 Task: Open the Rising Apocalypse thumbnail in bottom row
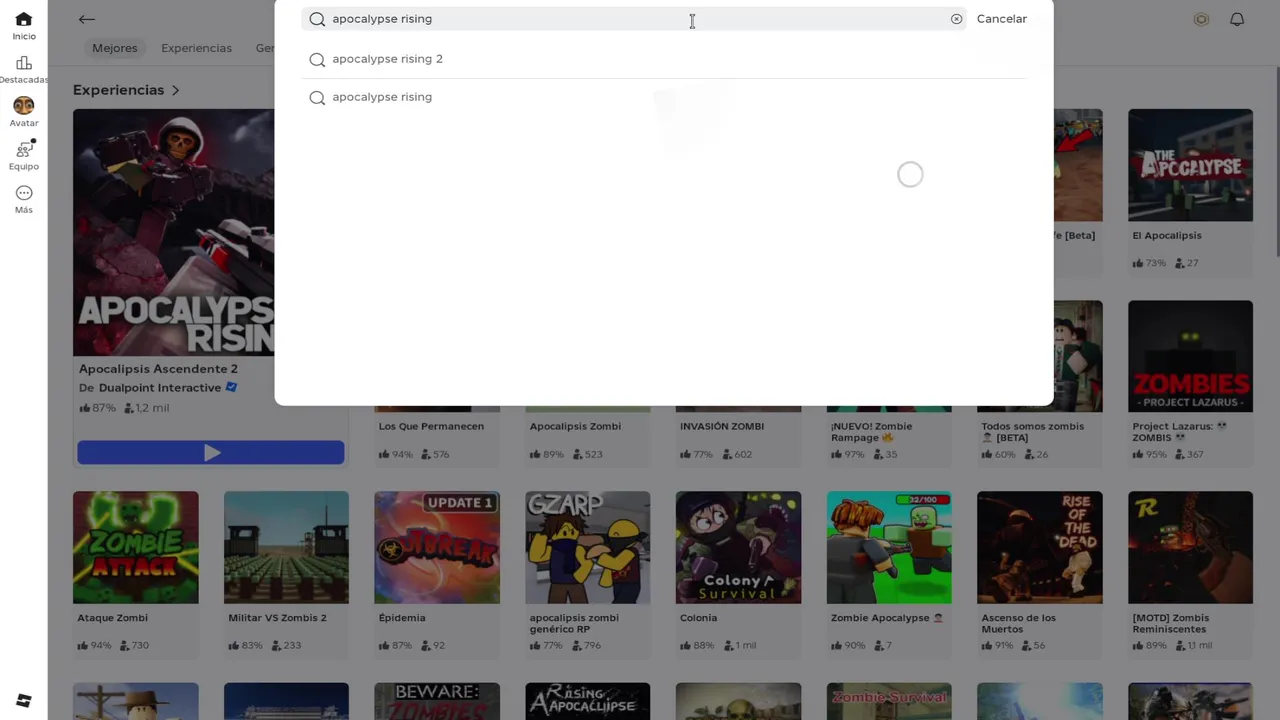click(x=587, y=701)
